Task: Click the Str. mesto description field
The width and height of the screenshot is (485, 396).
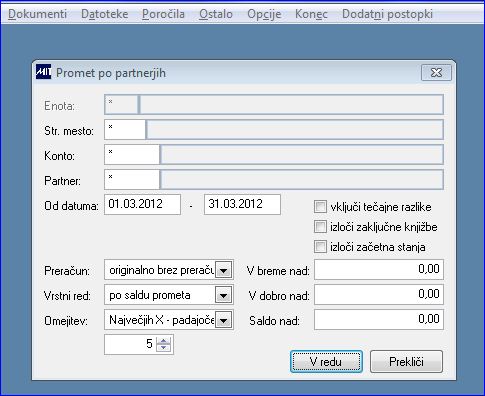Action: [295, 130]
